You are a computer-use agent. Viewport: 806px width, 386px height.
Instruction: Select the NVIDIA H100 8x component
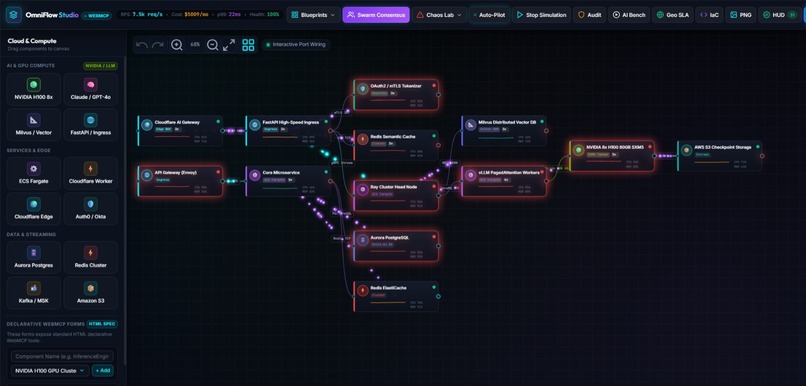33,89
